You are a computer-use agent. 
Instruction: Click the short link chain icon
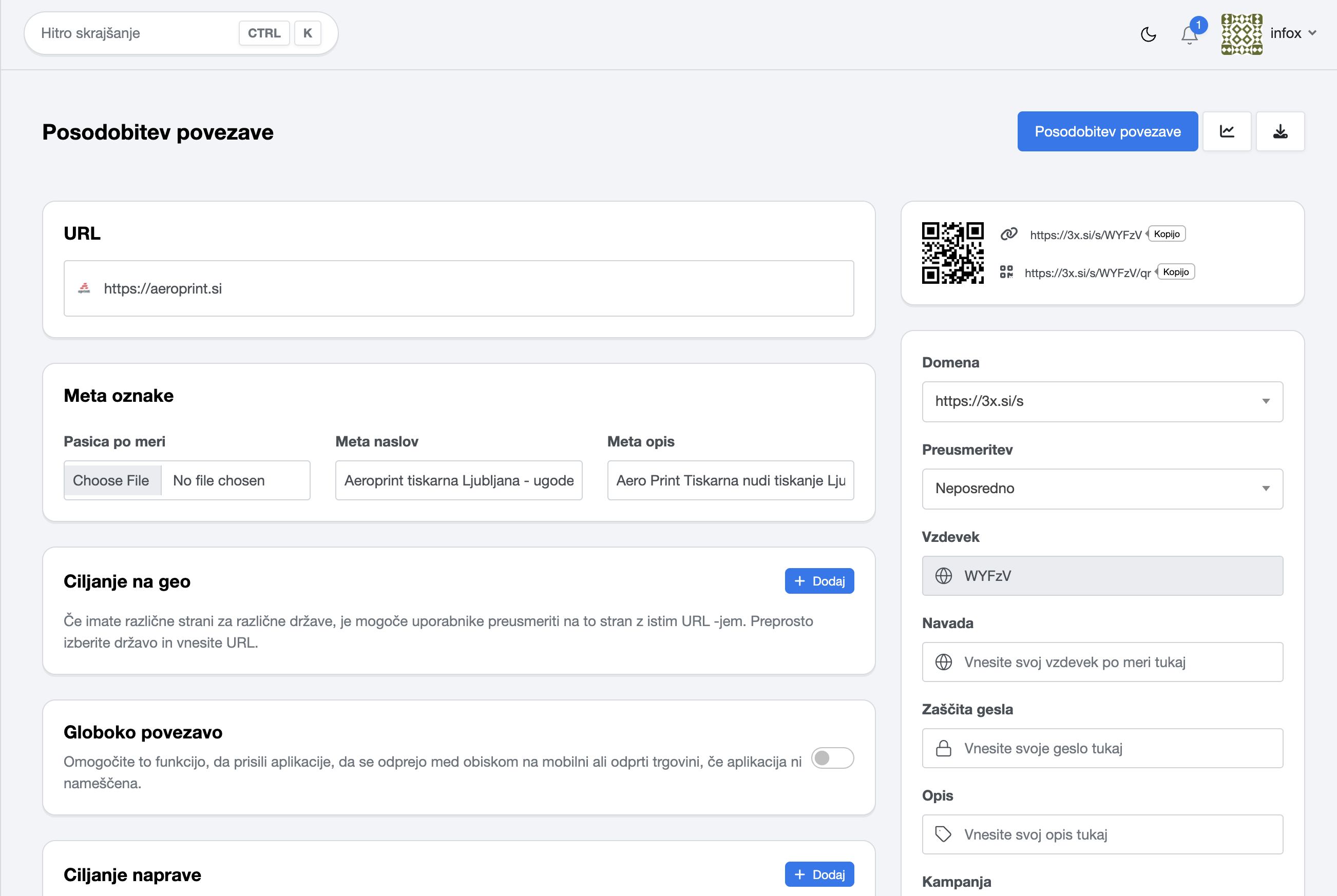(x=1009, y=235)
